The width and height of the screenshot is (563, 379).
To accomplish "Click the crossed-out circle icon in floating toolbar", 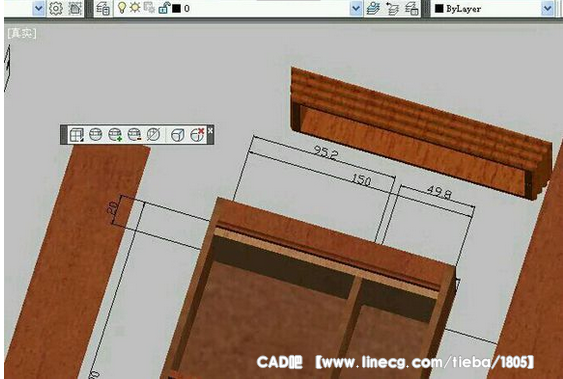I will (153, 135).
